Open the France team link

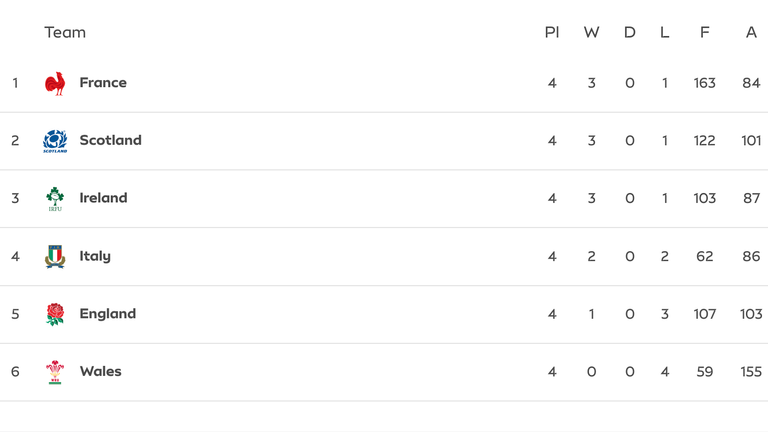coord(103,83)
